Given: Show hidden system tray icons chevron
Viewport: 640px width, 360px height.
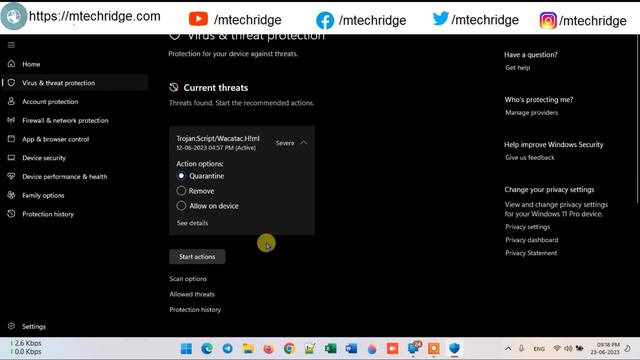Looking at the screenshot, I should (x=508, y=349).
